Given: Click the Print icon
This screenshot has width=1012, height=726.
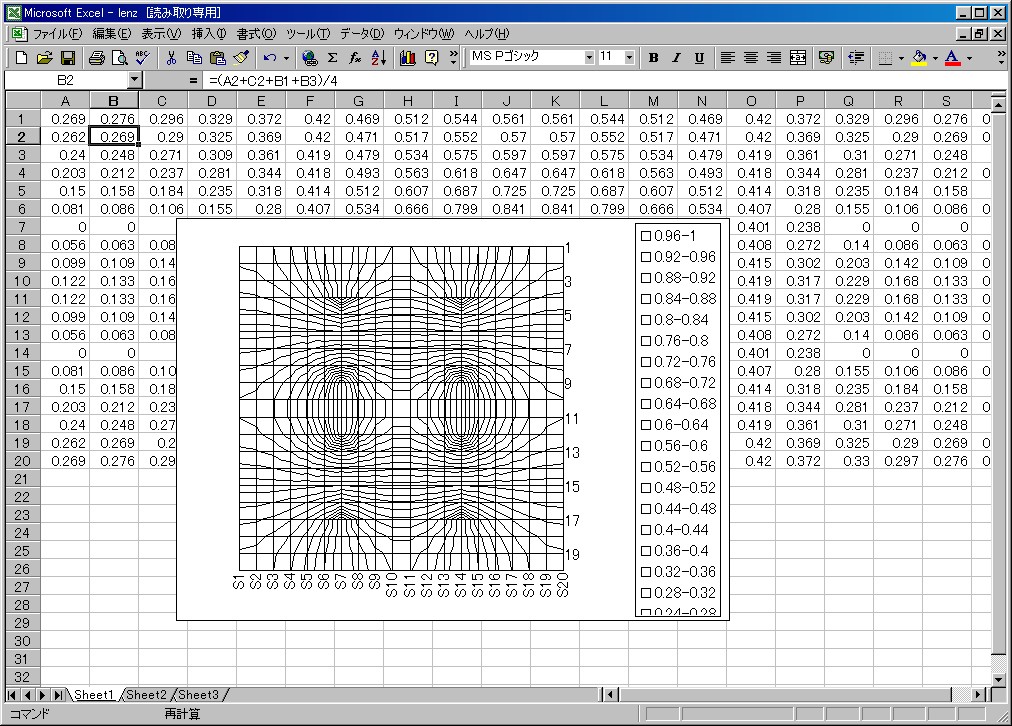Looking at the screenshot, I should pos(97,58).
